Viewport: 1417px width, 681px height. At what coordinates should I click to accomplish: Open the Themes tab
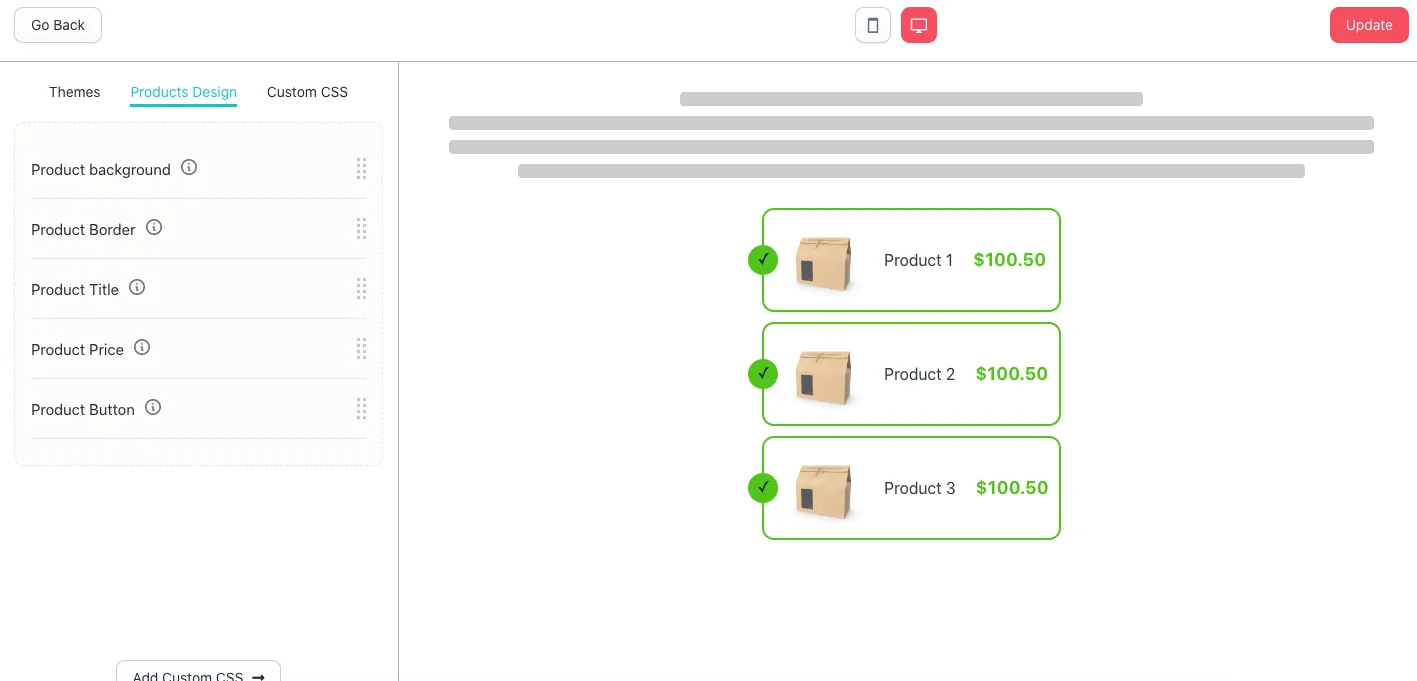click(x=75, y=92)
